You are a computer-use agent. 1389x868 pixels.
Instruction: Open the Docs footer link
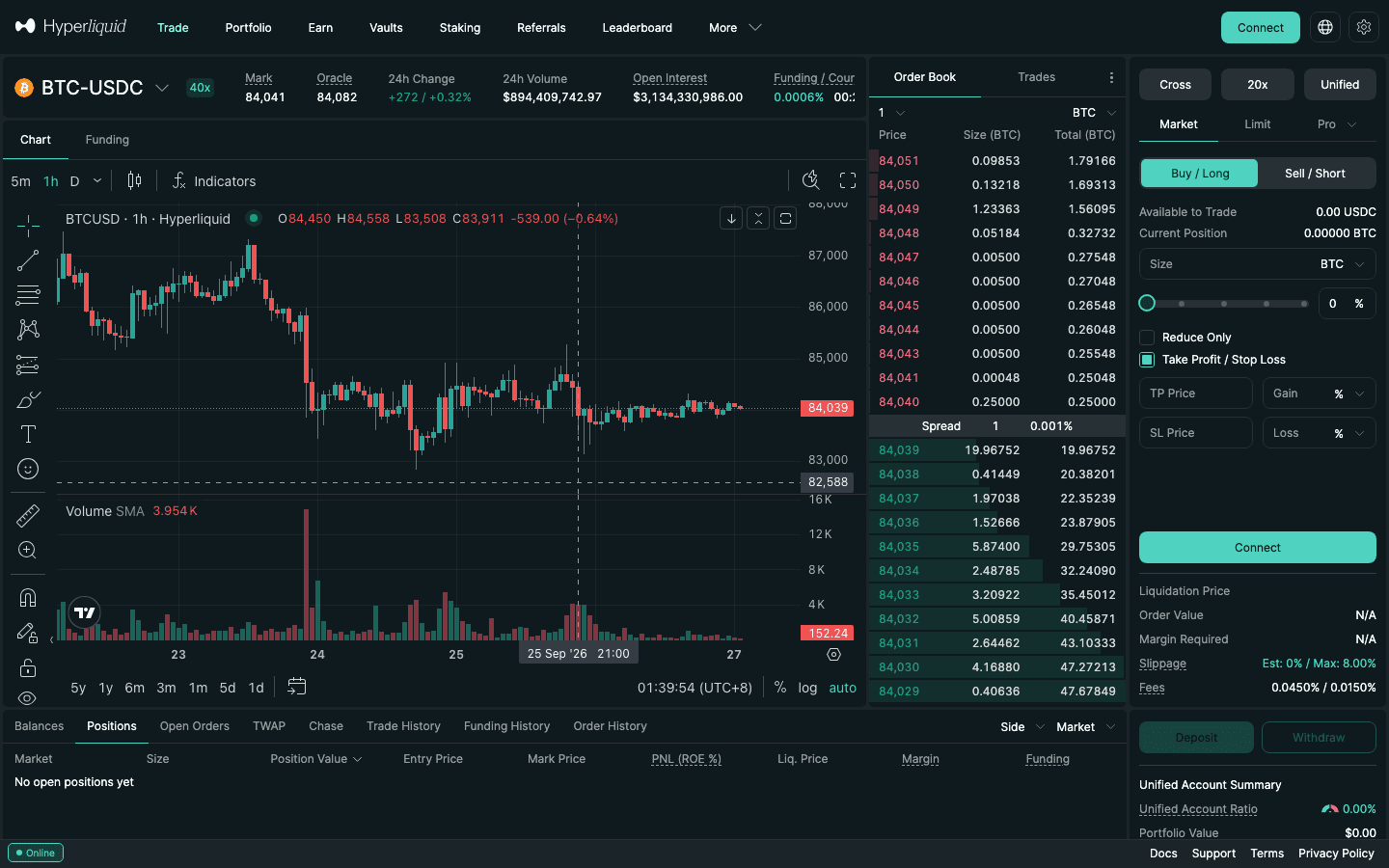click(1163, 854)
